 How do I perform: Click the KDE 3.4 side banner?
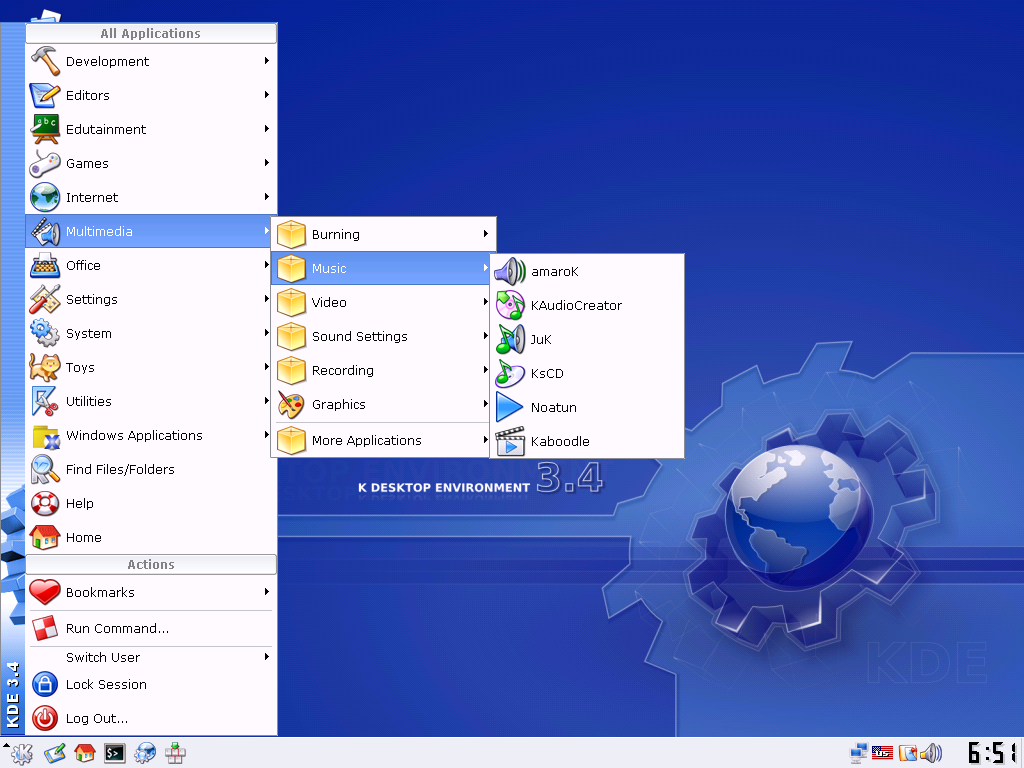(12, 379)
